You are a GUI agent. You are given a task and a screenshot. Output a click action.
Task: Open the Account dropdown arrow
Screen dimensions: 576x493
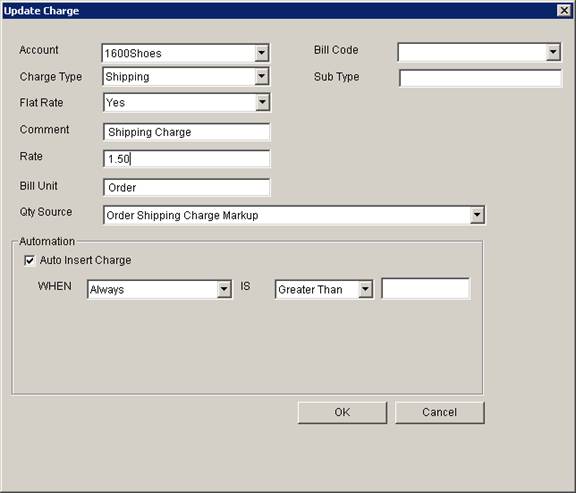[261, 53]
